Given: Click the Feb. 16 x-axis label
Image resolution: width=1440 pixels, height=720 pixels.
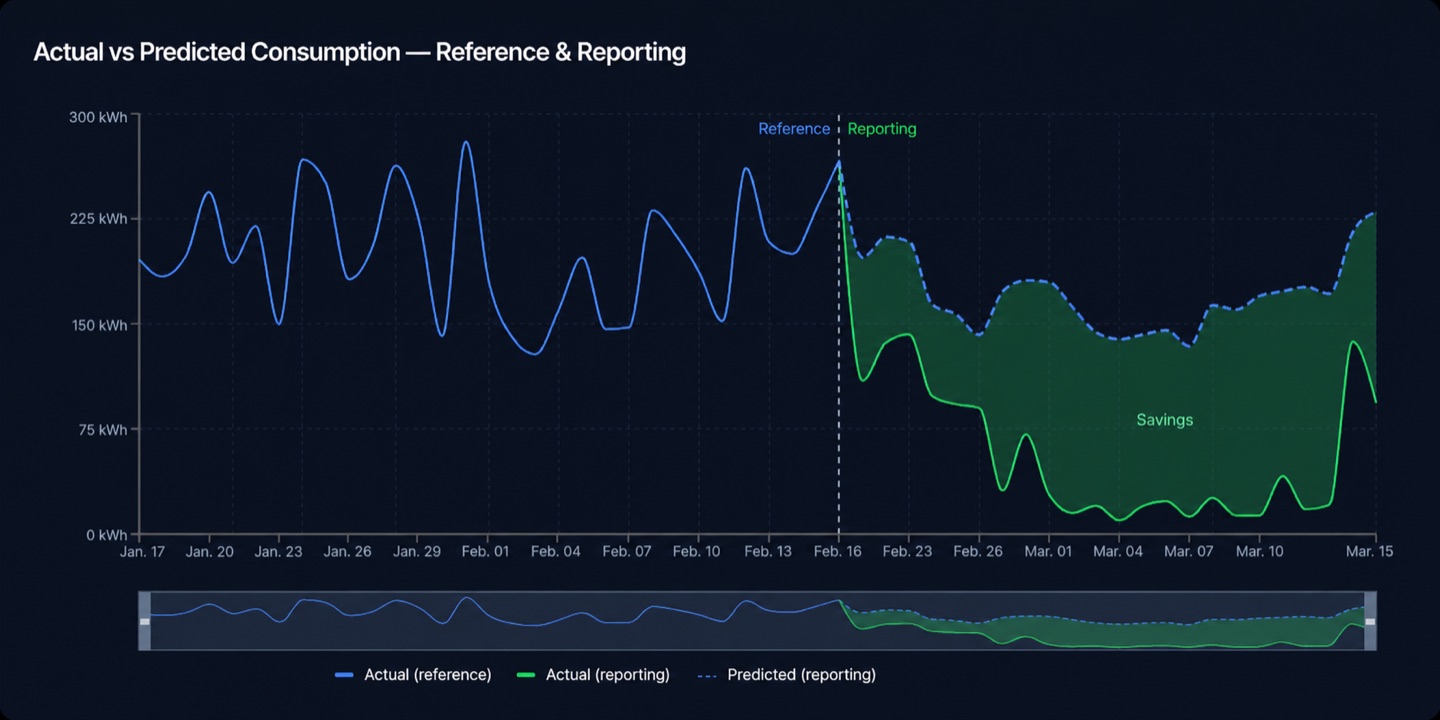Looking at the screenshot, I should click(838, 552).
